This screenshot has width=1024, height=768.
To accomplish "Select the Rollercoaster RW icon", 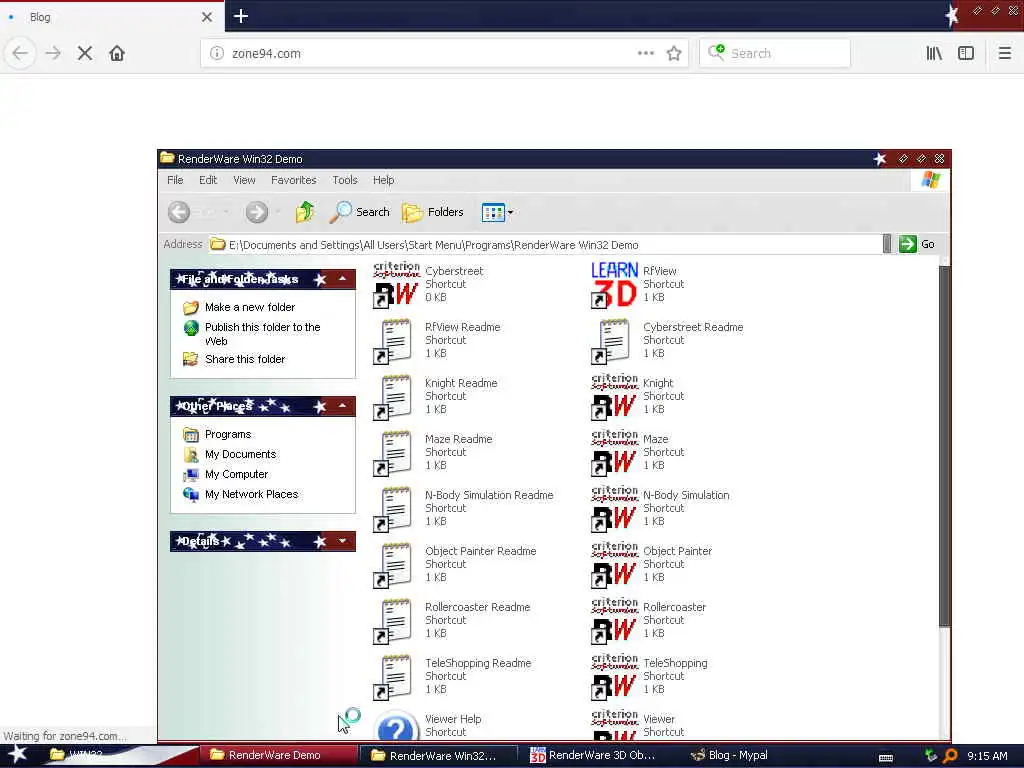I will (614, 622).
